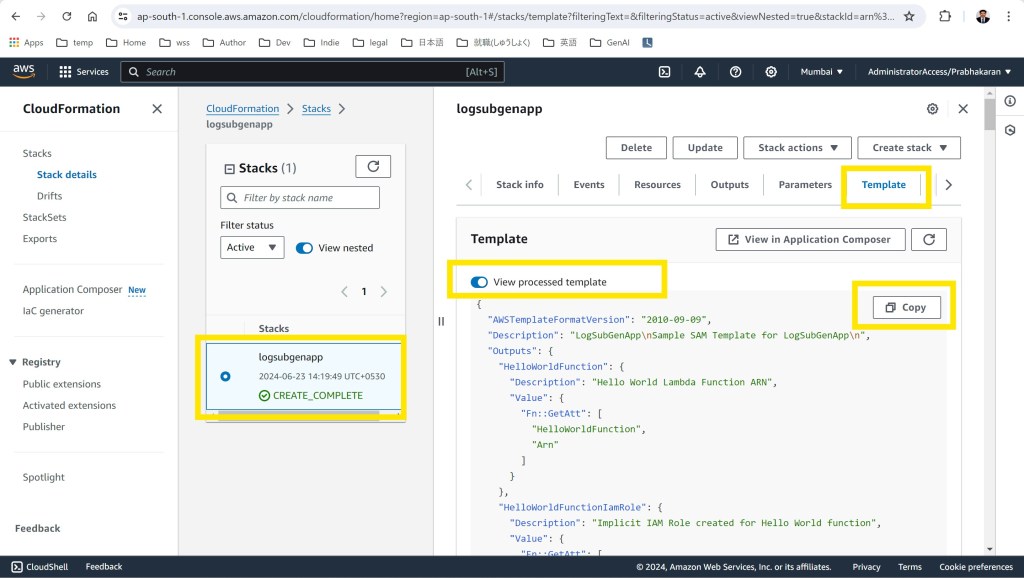Open the Stacks breadcrumb link
The image size is (1024, 578).
click(316, 109)
